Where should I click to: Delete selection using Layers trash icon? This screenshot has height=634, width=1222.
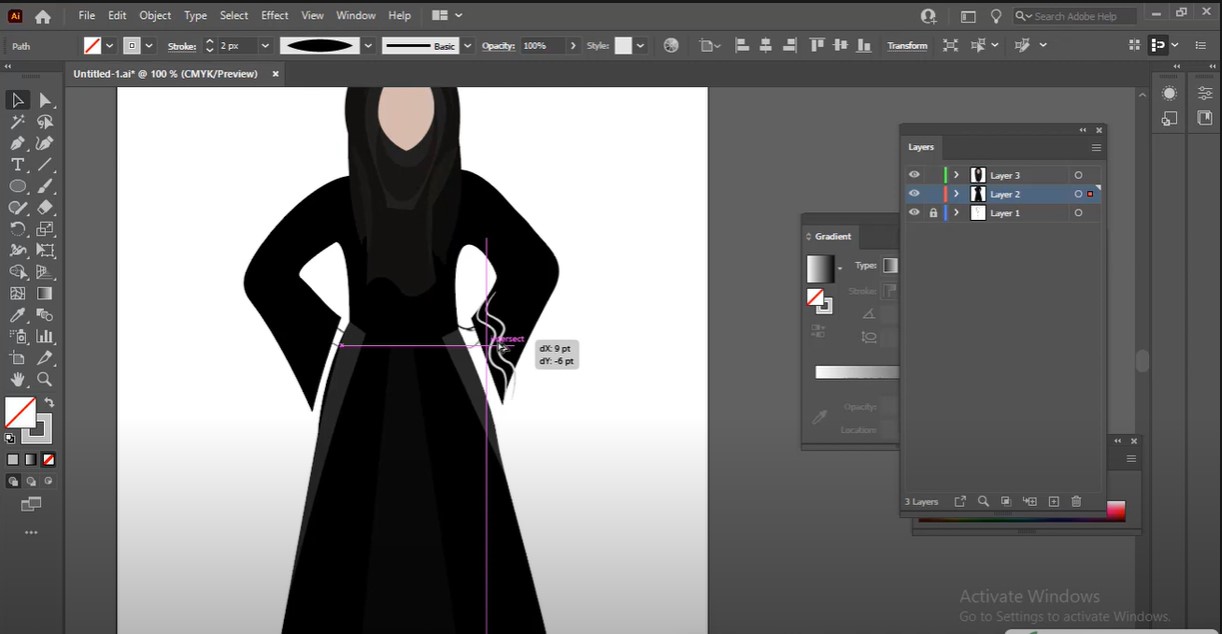pyautogui.click(x=1076, y=501)
